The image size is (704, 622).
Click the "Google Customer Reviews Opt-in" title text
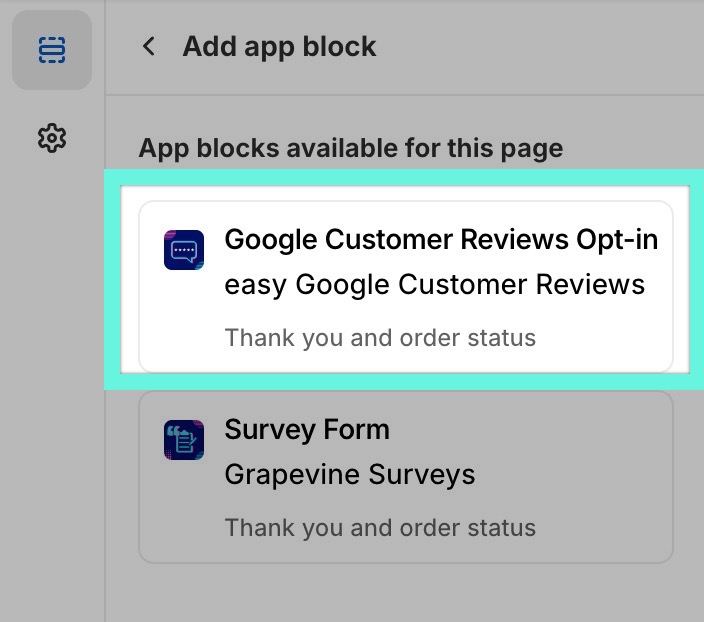441,240
